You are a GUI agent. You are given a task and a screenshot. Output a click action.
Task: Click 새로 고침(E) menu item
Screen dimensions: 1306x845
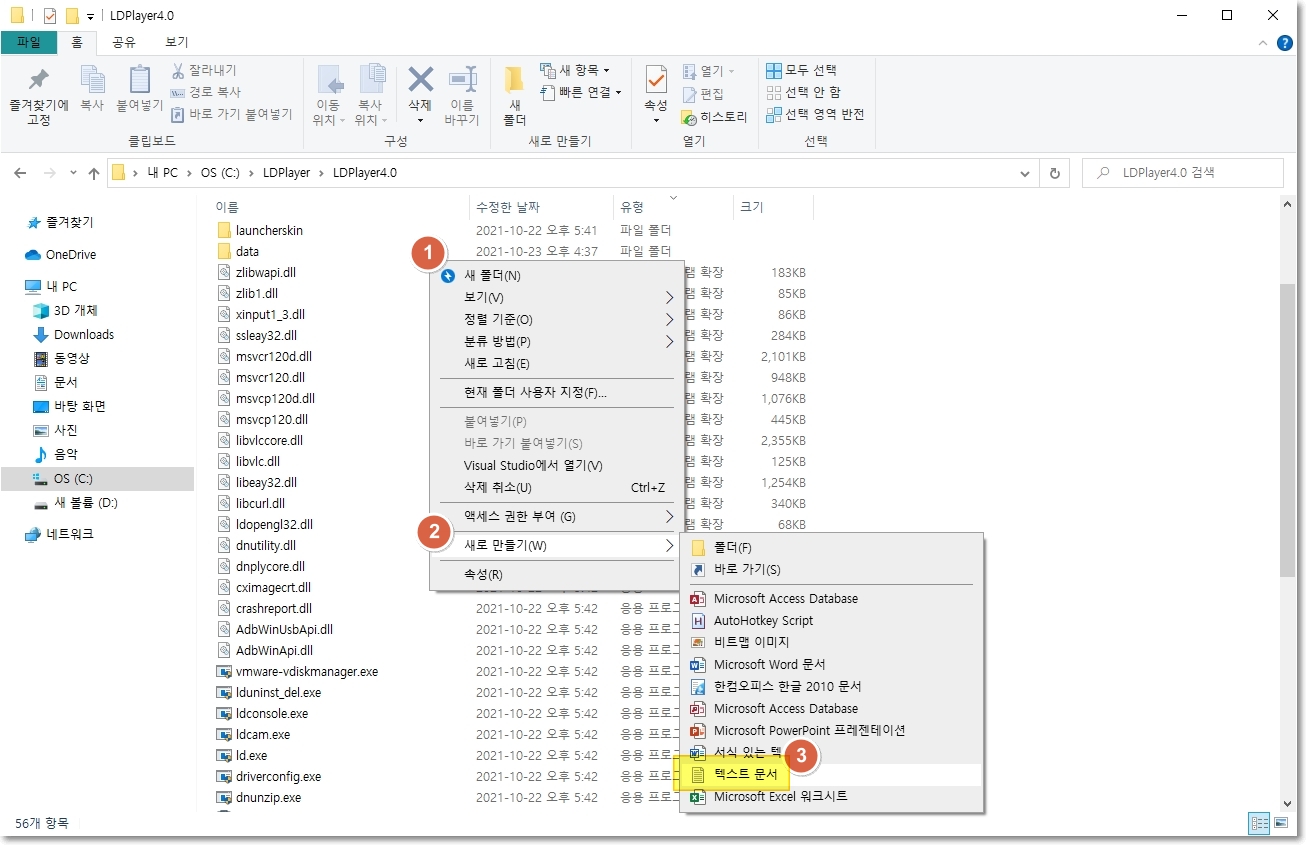pyautogui.click(x=557, y=363)
